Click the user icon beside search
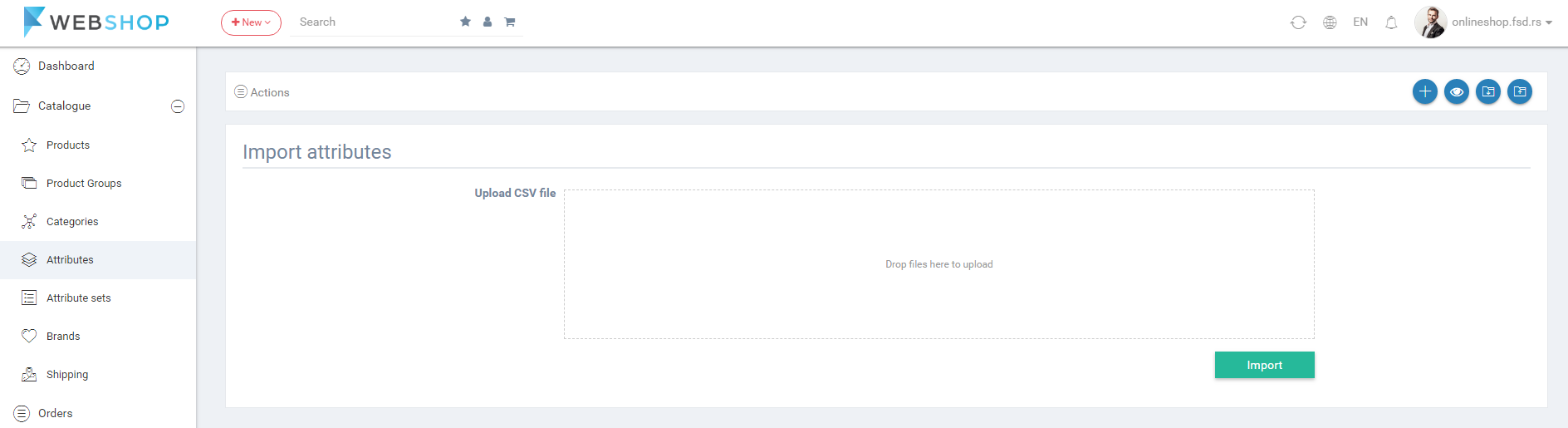This screenshot has height=428, width=1568. click(488, 22)
